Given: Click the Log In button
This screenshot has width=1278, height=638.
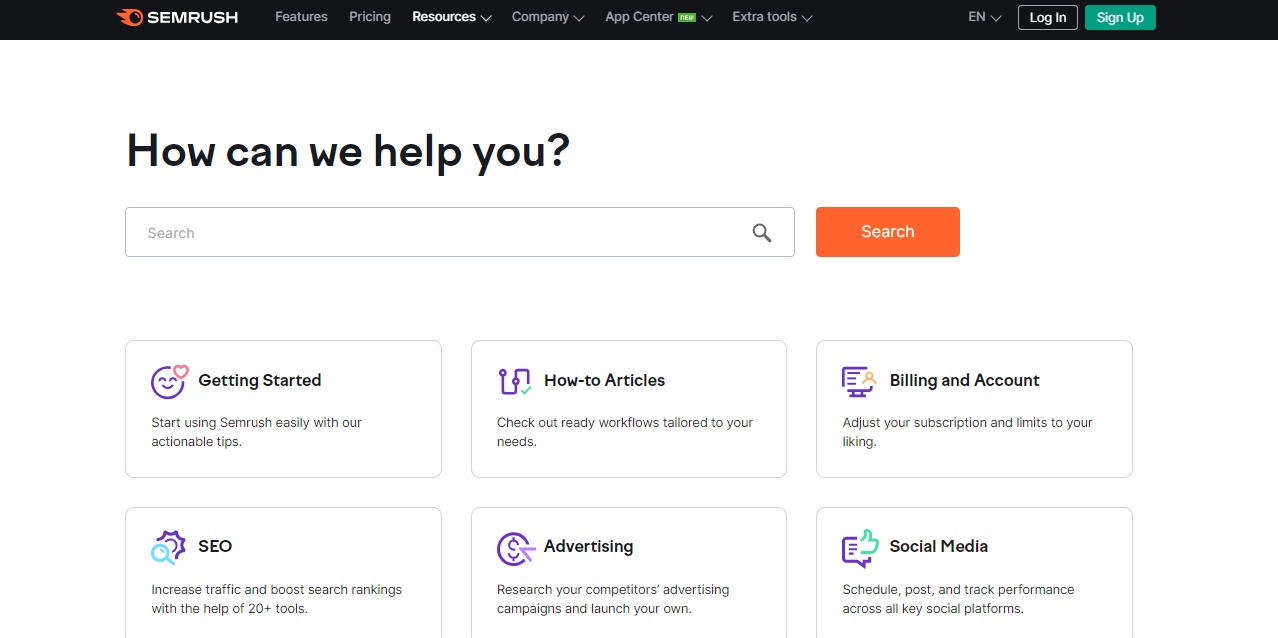Looking at the screenshot, I should [1046, 17].
